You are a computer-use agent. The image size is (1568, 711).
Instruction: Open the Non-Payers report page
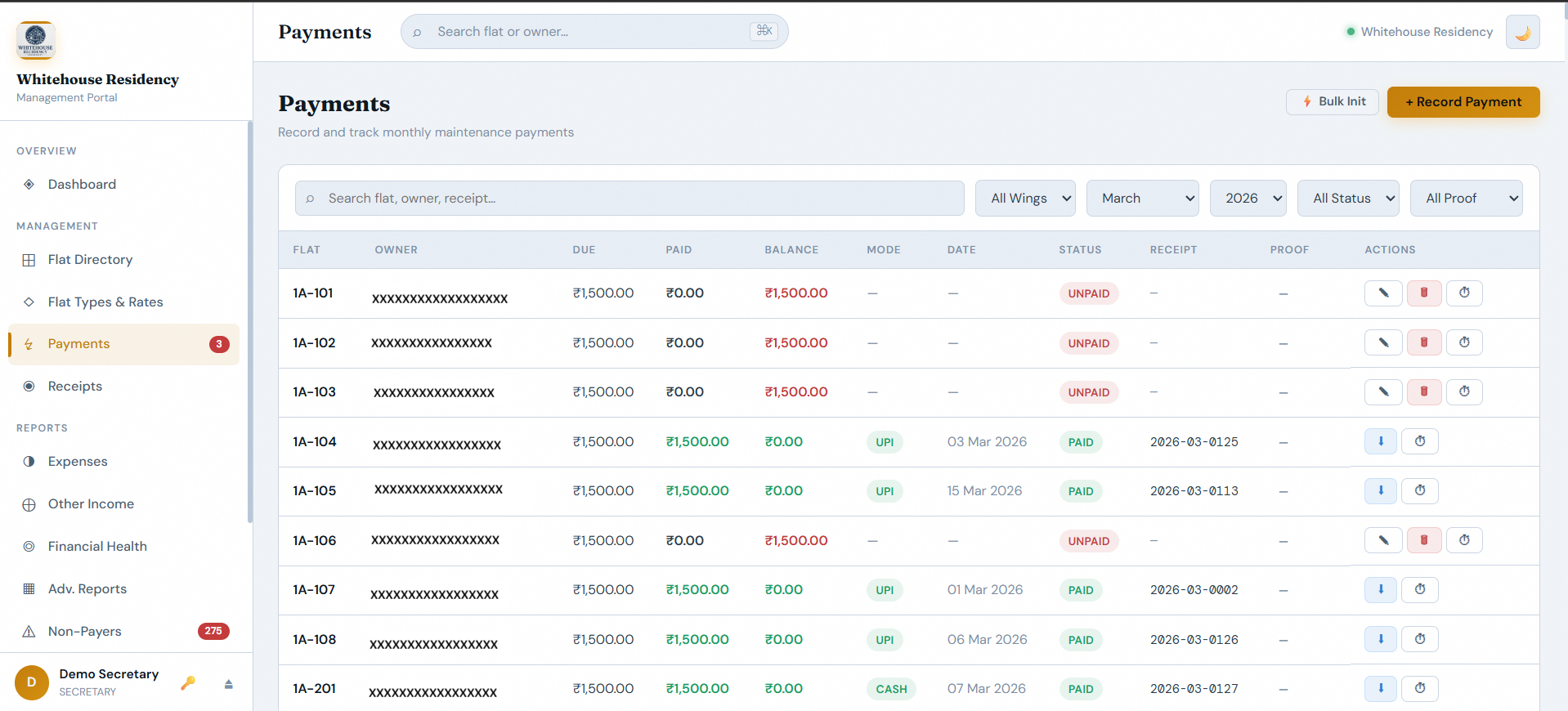pyautogui.click(x=84, y=632)
